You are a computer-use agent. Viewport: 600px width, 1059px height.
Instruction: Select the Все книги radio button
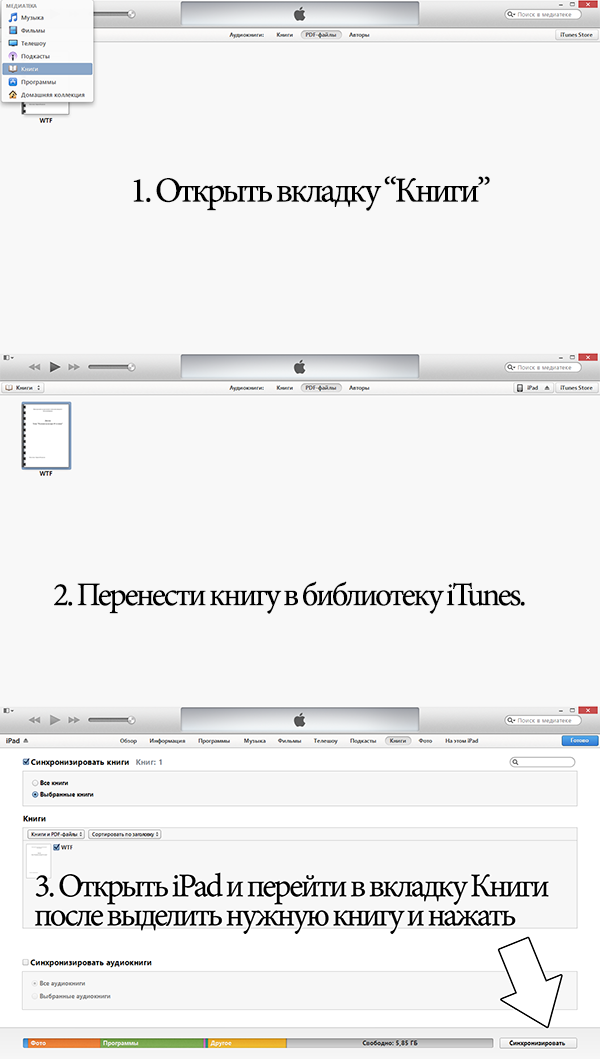pyautogui.click(x=36, y=782)
